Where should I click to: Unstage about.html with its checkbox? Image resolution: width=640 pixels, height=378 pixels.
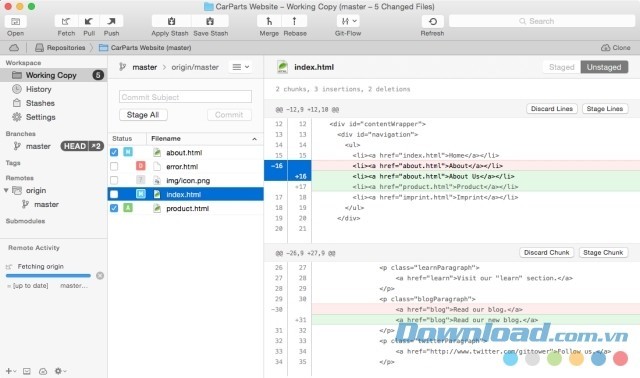[x=114, y=152]
